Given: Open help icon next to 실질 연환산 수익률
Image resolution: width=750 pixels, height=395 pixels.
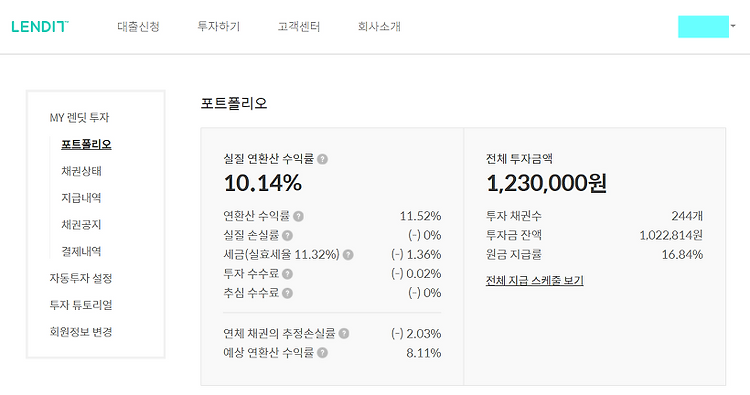Looking at the screenshot, I should point(322,159).
